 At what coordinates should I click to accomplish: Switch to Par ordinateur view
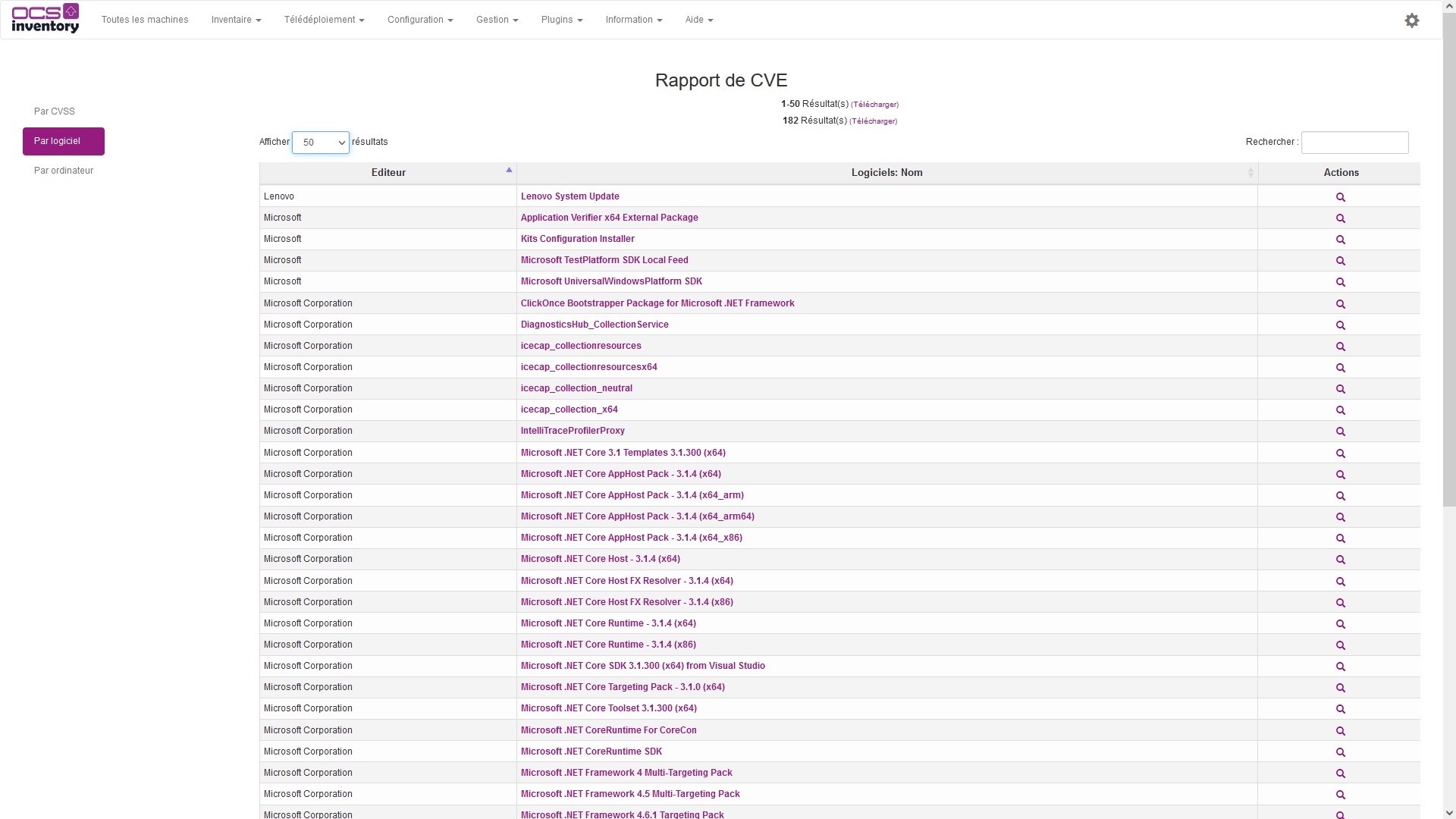pyautogui.click(x=64, y=171)
